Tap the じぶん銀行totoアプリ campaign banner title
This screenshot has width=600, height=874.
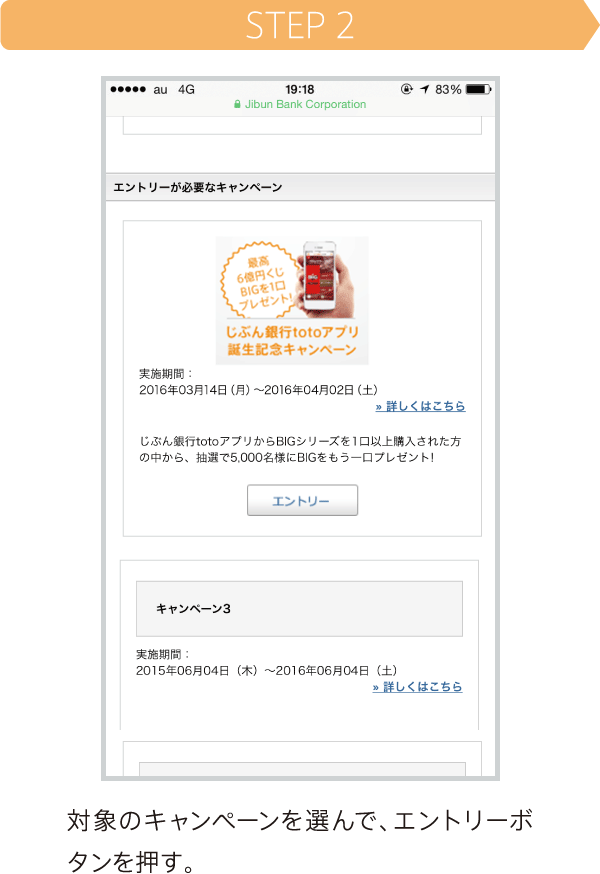tap(292, 341)
